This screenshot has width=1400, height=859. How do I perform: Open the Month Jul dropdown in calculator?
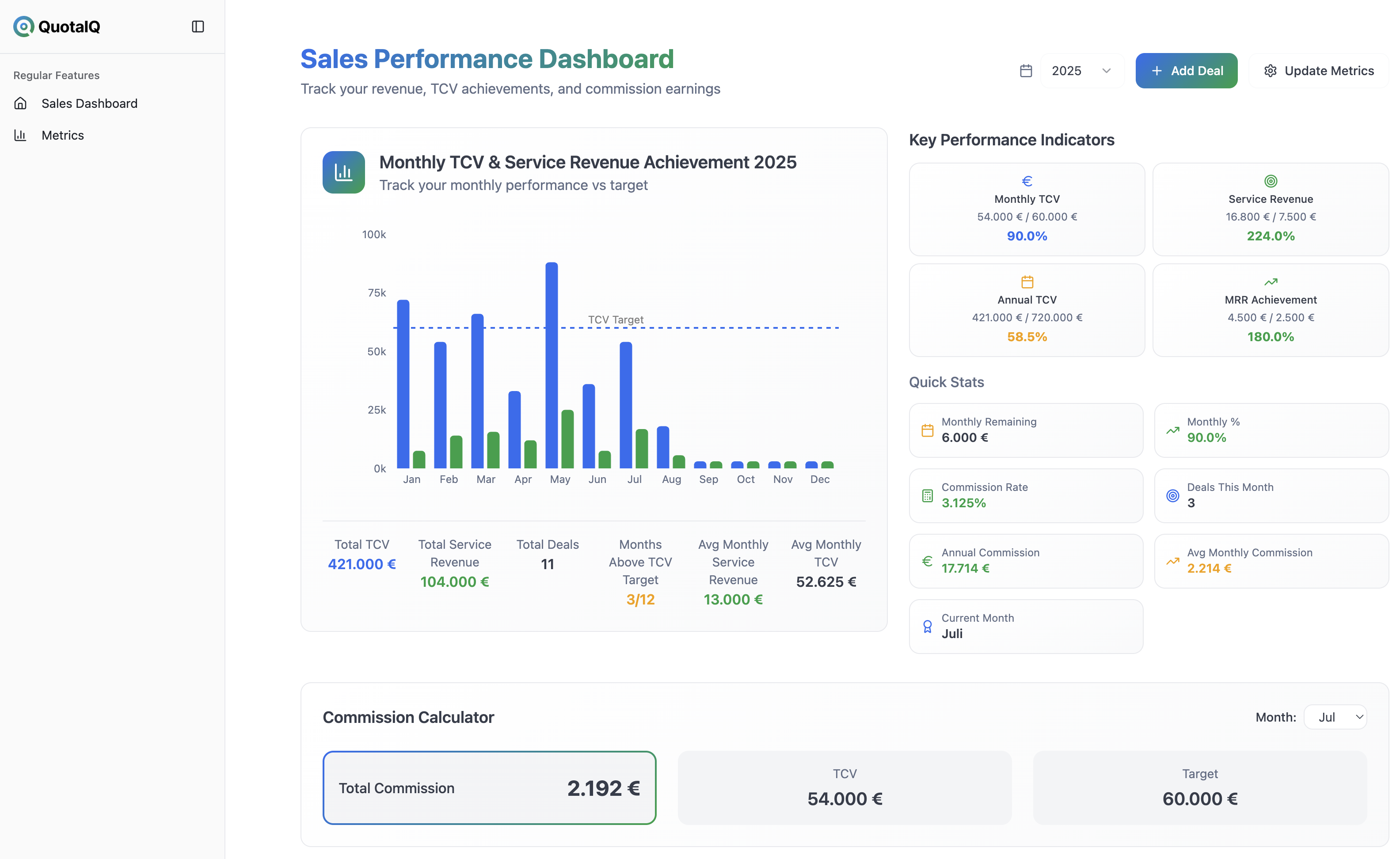point(1335,717)
